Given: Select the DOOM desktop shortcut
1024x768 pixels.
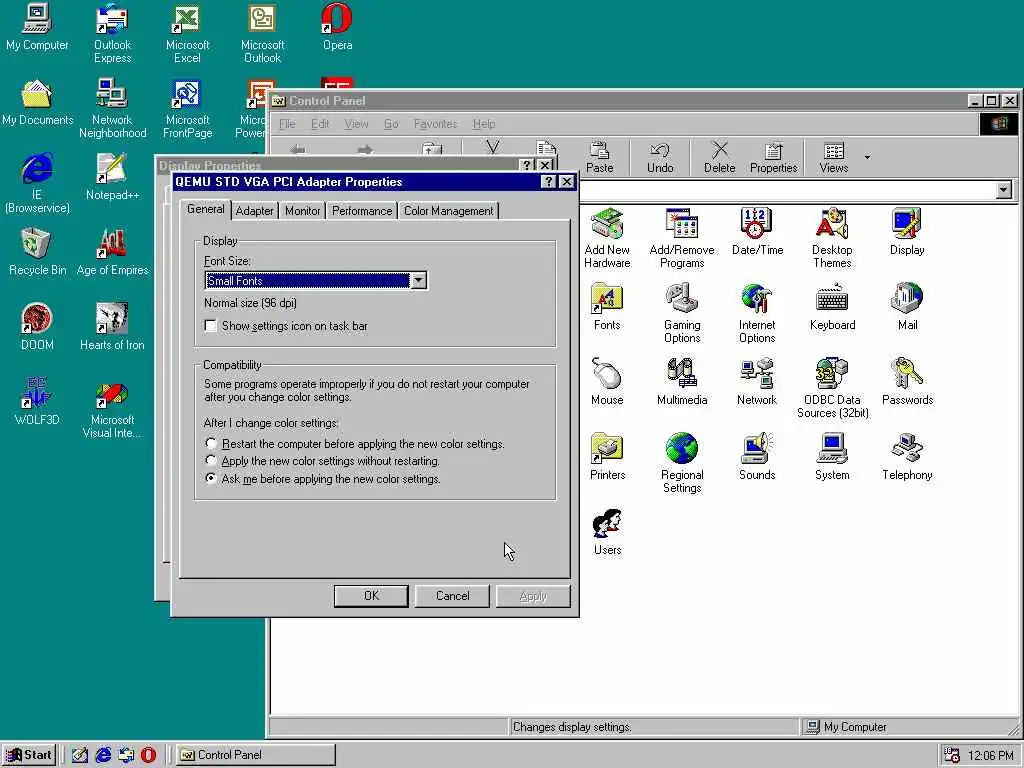Looking at the screenshot, I should [x=37, y=327].
